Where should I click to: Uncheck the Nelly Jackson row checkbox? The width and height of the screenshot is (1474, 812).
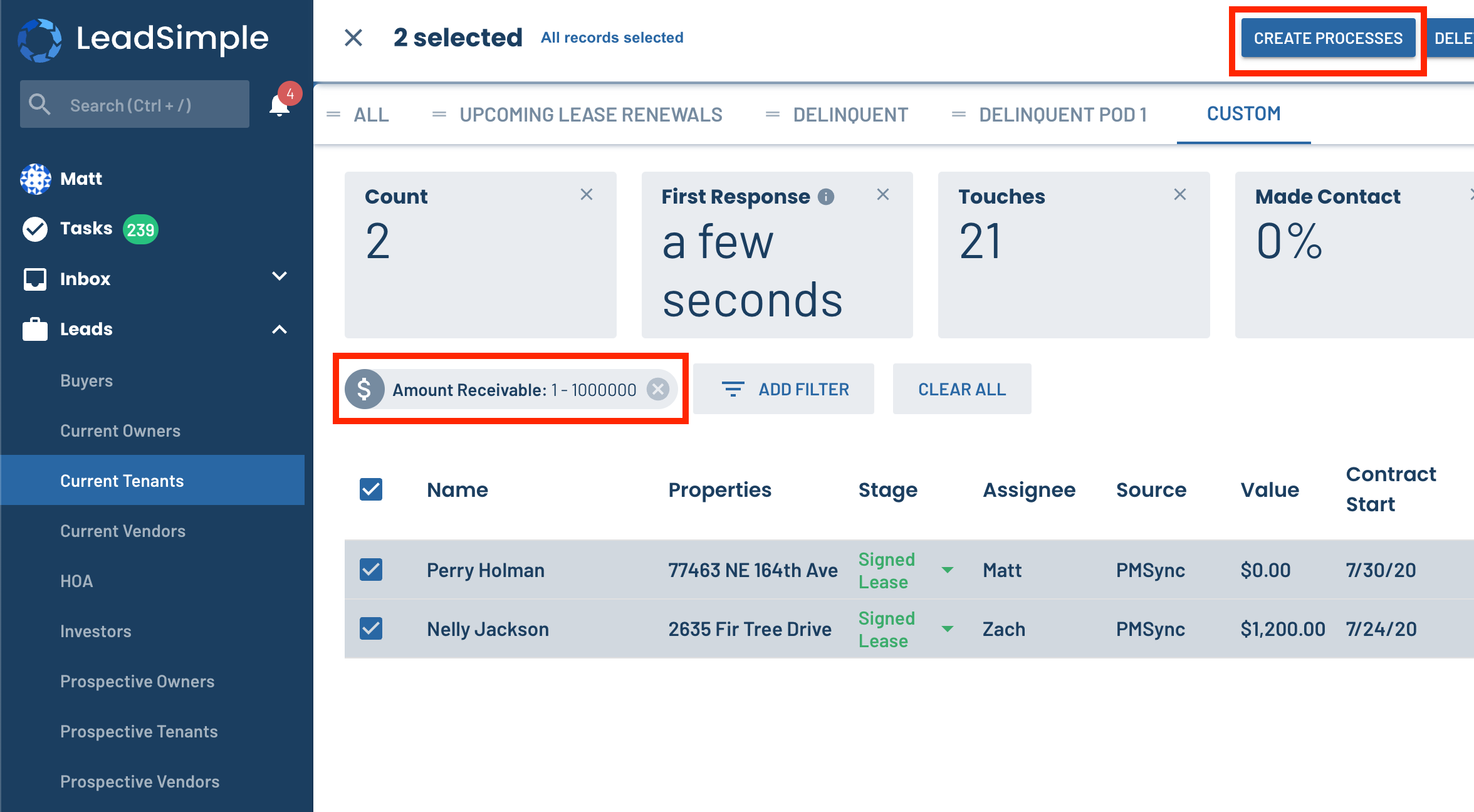371,628
